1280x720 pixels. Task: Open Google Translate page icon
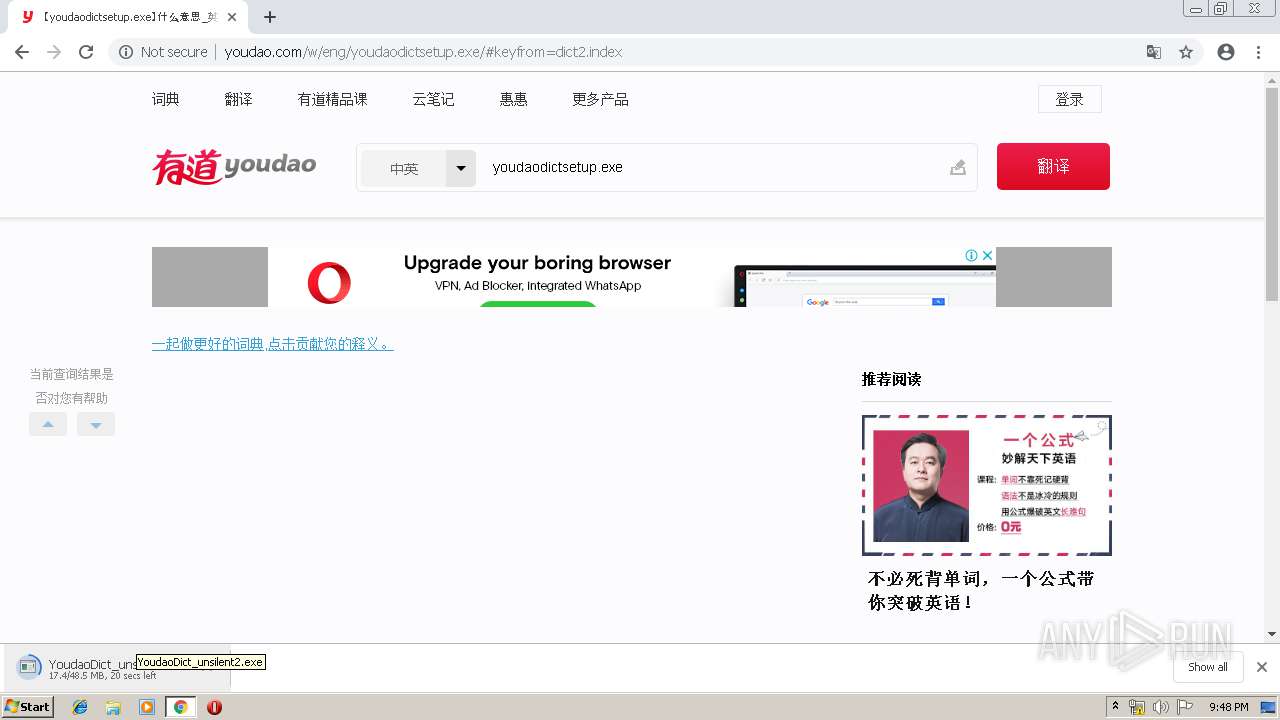point(1154,52)
